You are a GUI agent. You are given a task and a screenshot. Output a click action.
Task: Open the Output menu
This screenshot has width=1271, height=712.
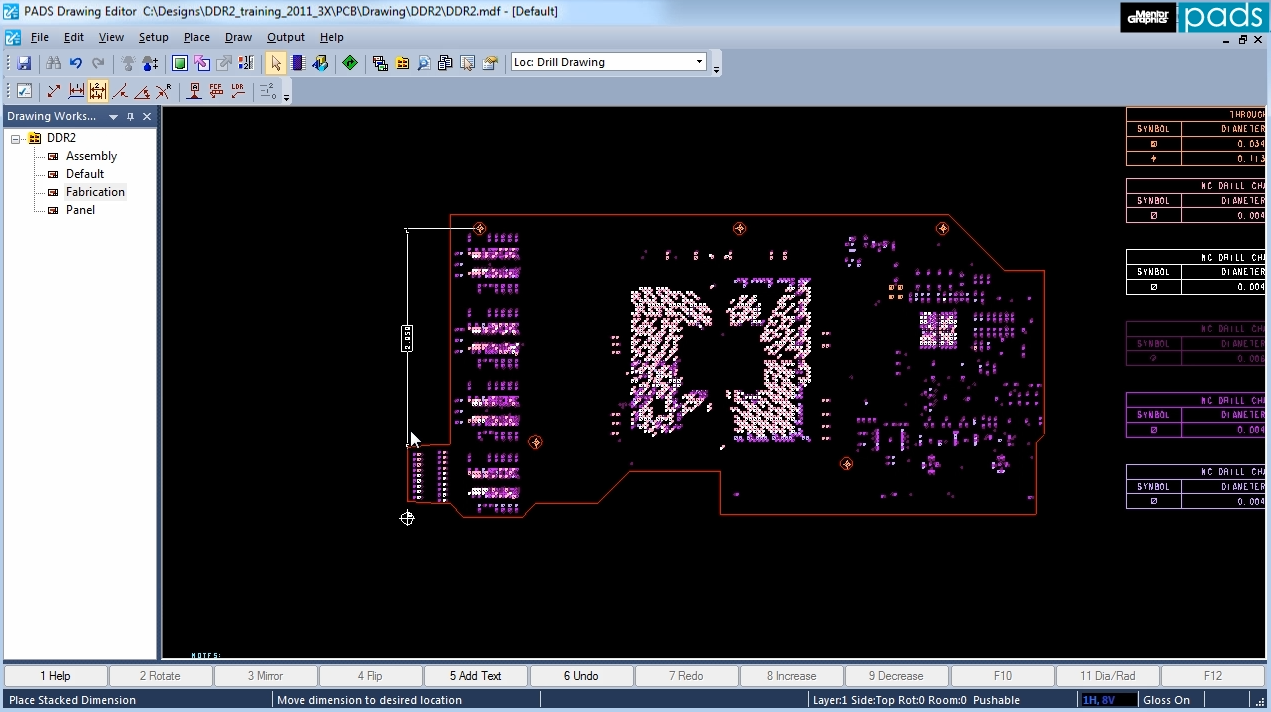(285, 37)
